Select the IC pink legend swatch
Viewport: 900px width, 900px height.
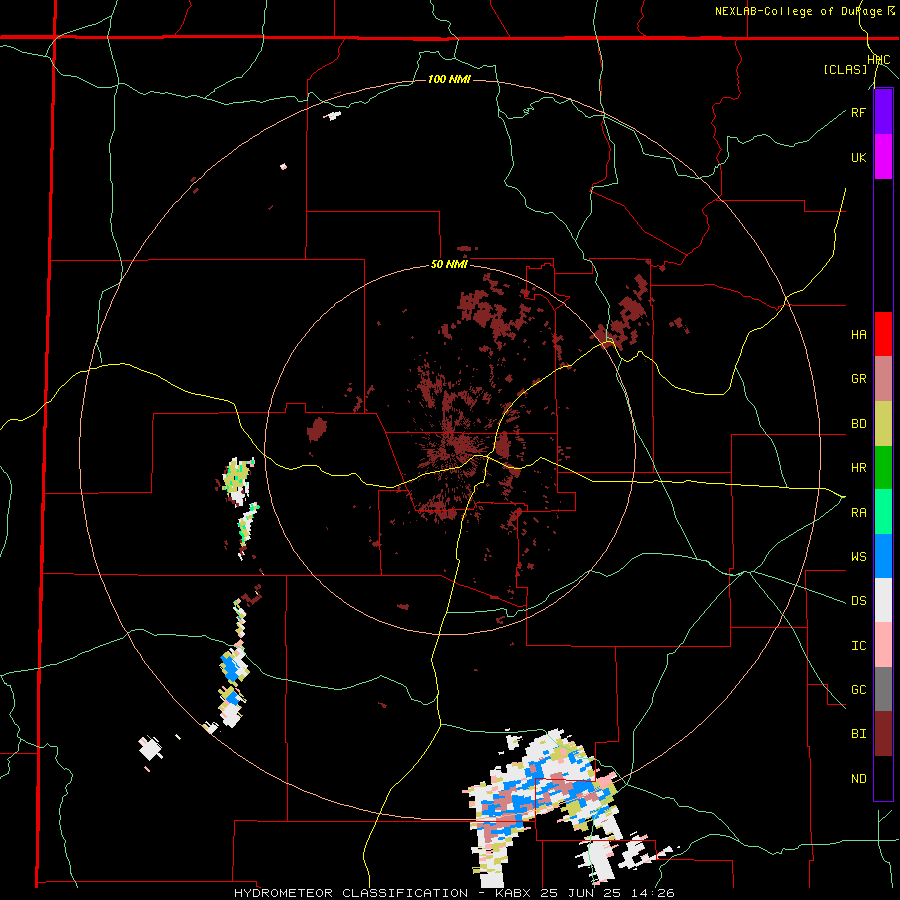click(x=883, y=645)
